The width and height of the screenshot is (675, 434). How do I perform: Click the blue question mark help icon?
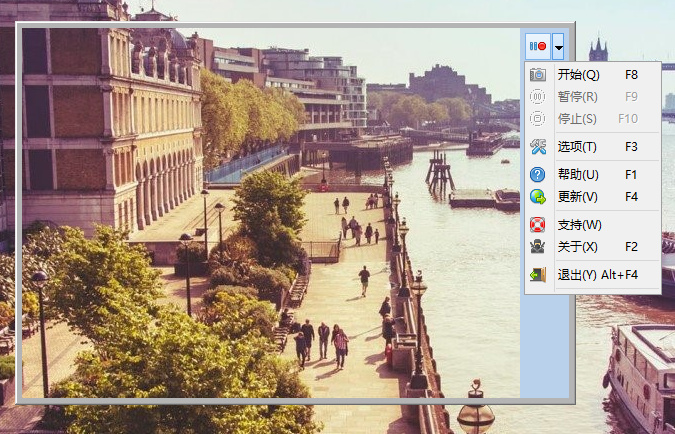tap(538, 175)
